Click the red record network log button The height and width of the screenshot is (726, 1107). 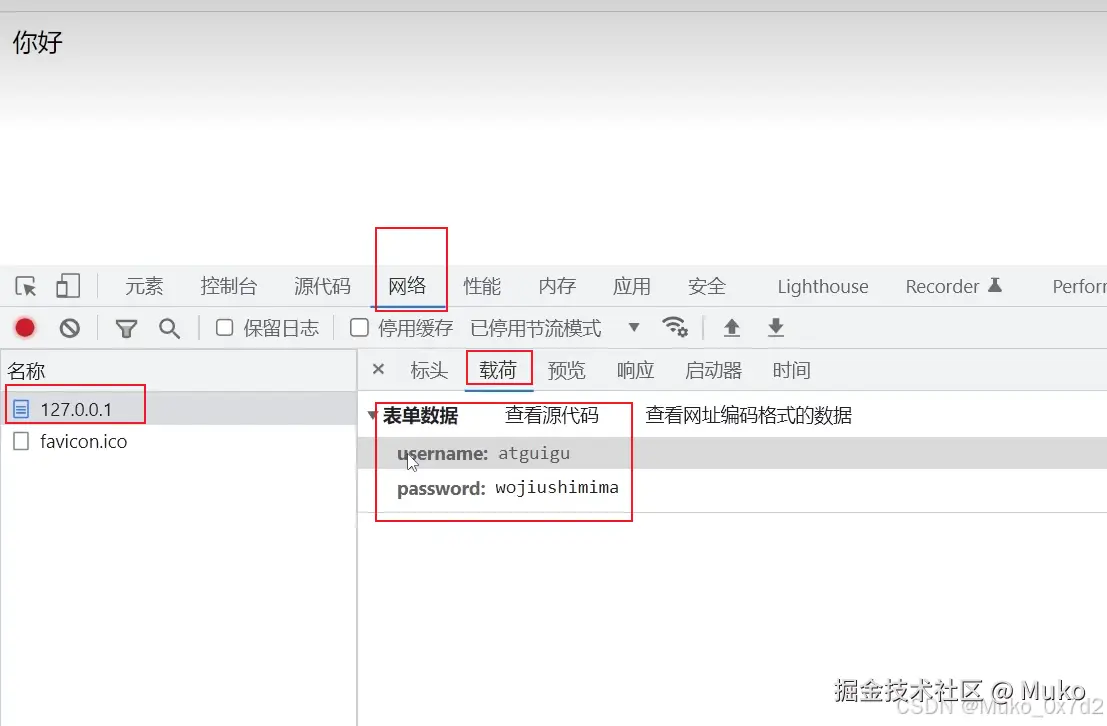coord(25,327)
